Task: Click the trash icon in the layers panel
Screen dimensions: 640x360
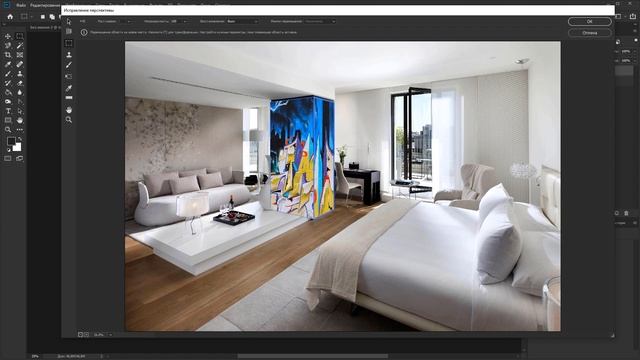Action: point(627,213)
